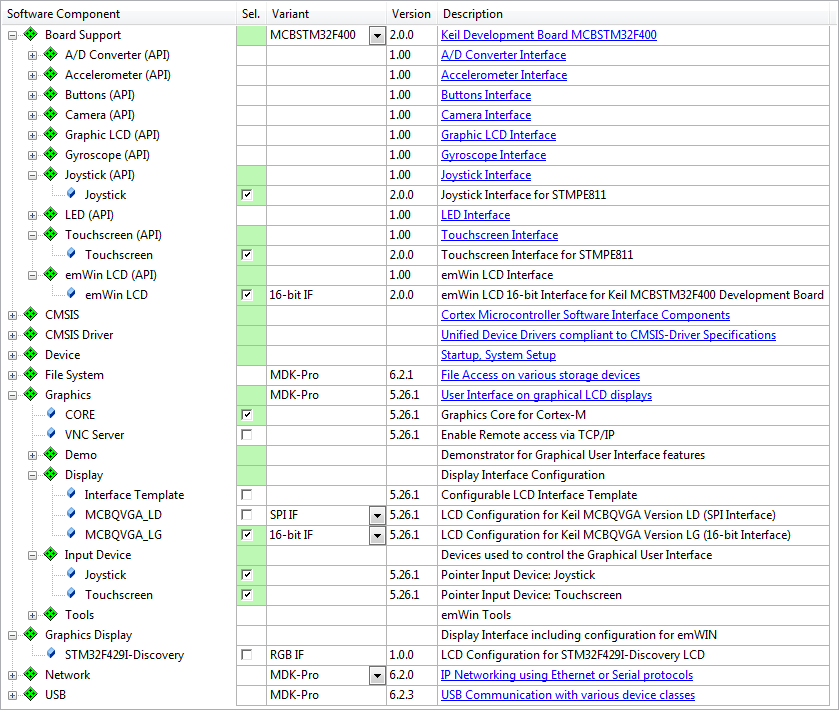Click the Software Component column header
The height and width of the screenshot is (710, 839).
point(64,14)
